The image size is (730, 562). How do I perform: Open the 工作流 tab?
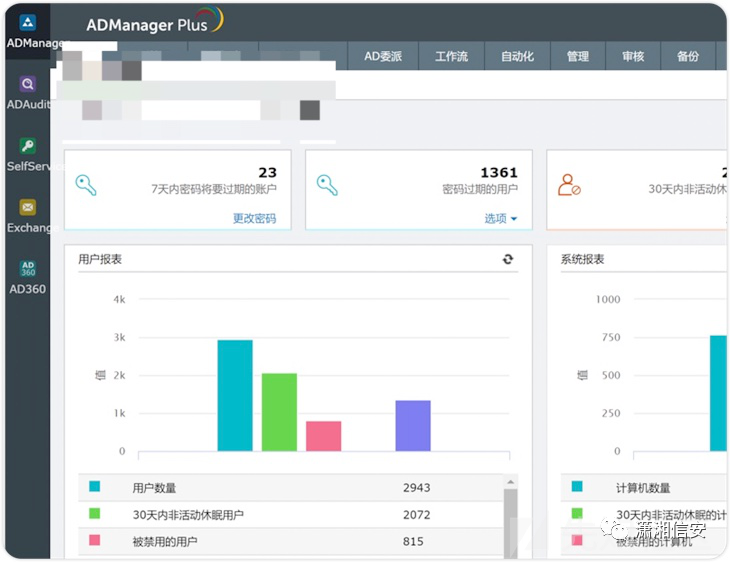click(x=451, y=56)
